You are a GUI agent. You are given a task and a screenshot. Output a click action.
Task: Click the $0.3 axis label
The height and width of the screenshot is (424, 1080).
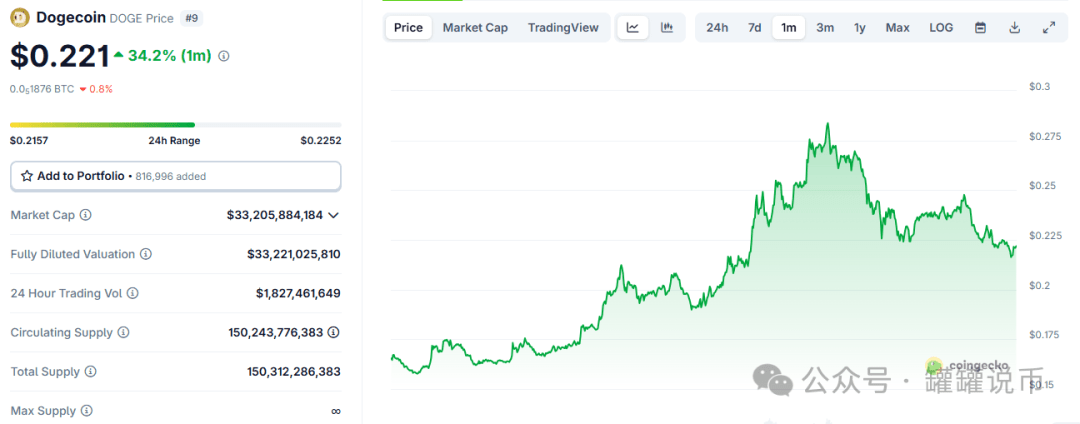coord(1039,86)
